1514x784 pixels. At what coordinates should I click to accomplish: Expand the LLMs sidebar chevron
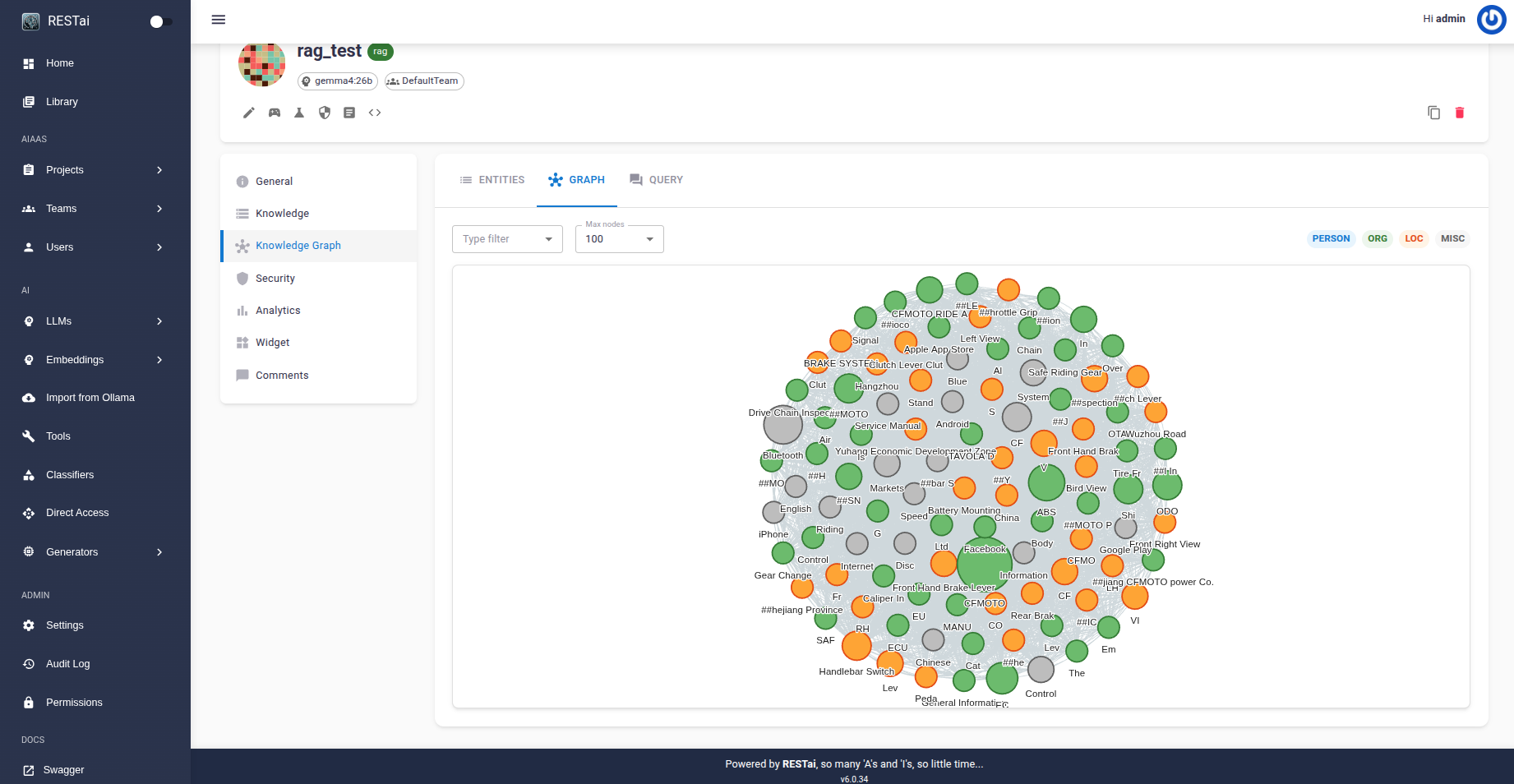159,321
